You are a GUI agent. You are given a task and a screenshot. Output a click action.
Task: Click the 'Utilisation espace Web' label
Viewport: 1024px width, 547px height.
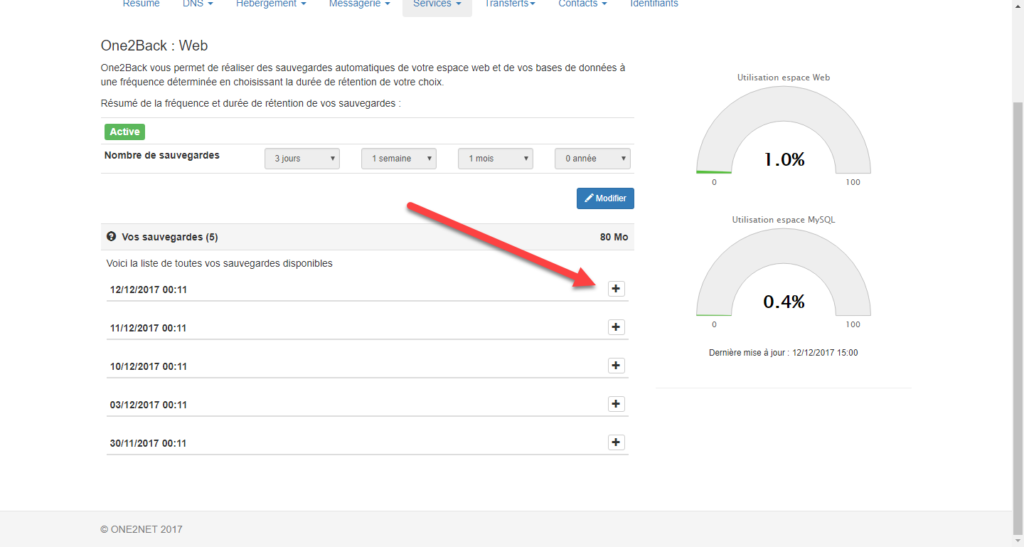tap(784, 78)
